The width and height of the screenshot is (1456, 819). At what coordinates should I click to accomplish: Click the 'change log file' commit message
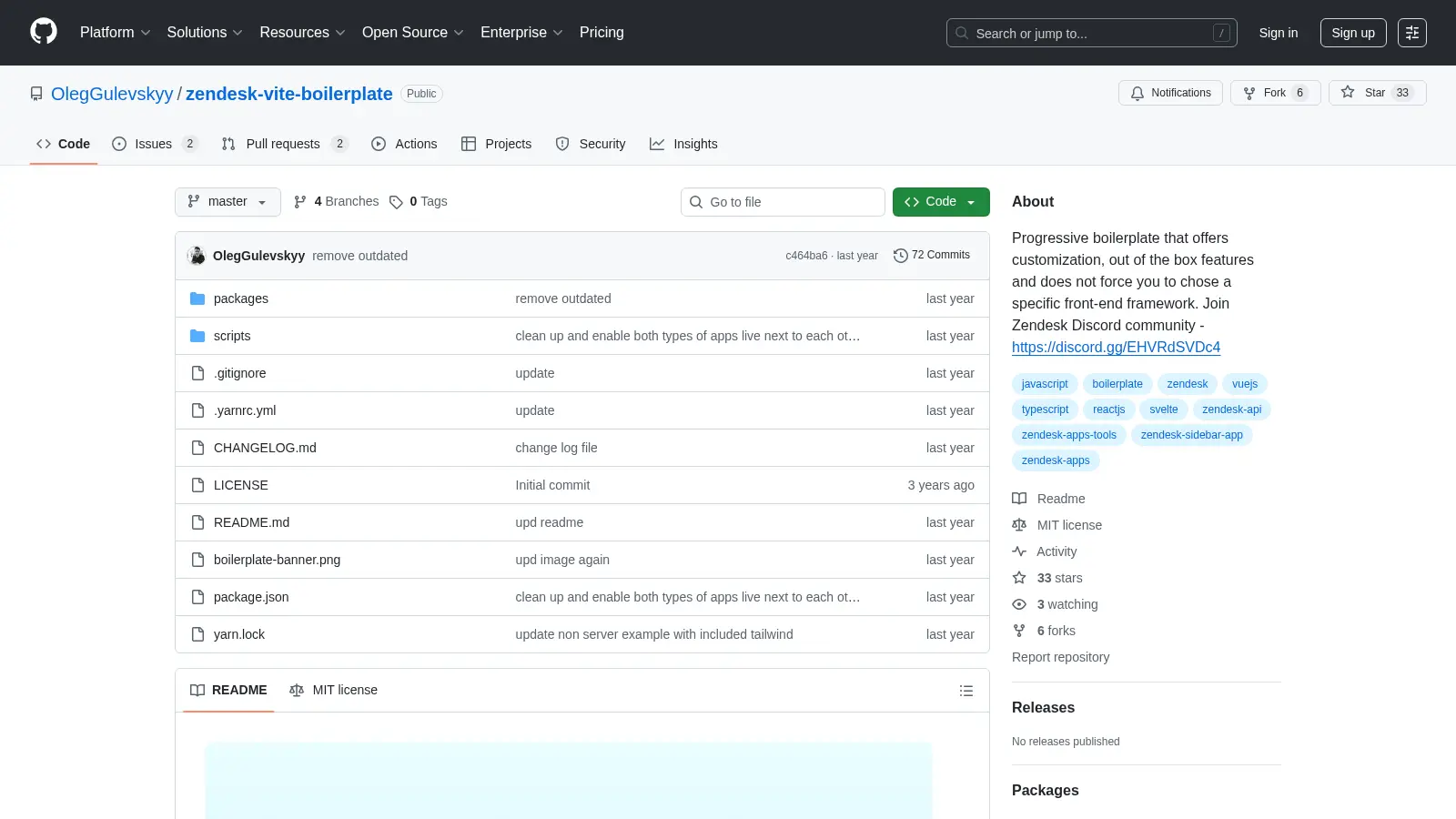pos(556,448)
